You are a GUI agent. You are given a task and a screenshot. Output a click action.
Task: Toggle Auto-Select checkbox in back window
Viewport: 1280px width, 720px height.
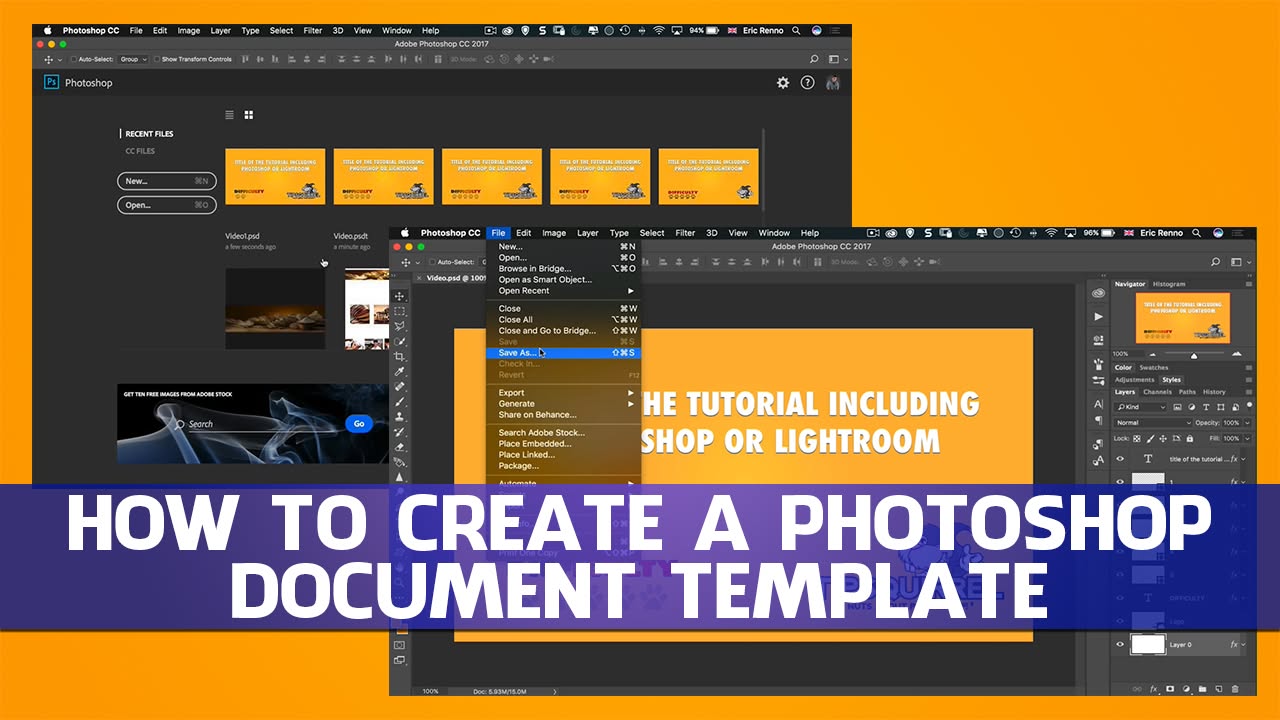(74, 59)
